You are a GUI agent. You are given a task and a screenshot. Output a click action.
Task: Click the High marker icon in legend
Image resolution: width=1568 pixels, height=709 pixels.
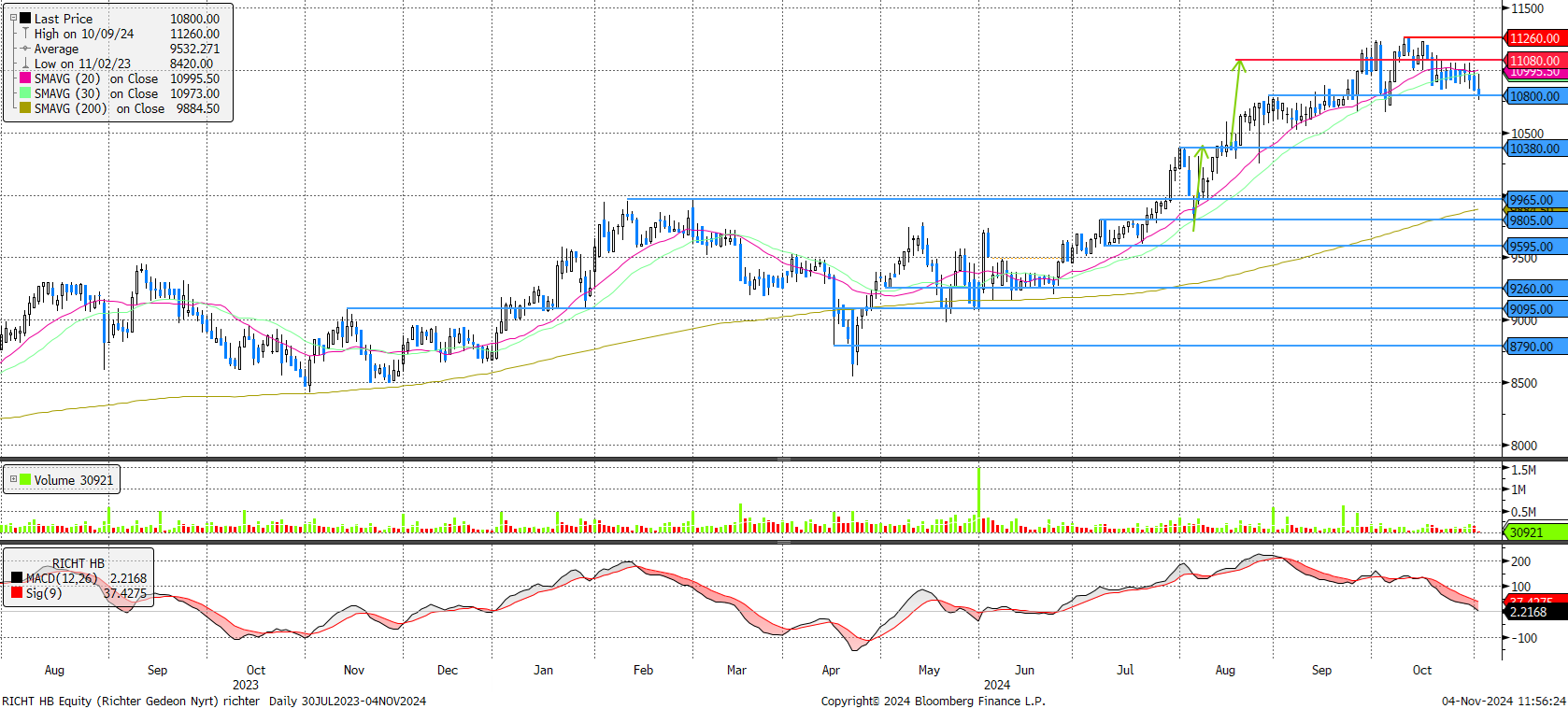pos(25,33)
